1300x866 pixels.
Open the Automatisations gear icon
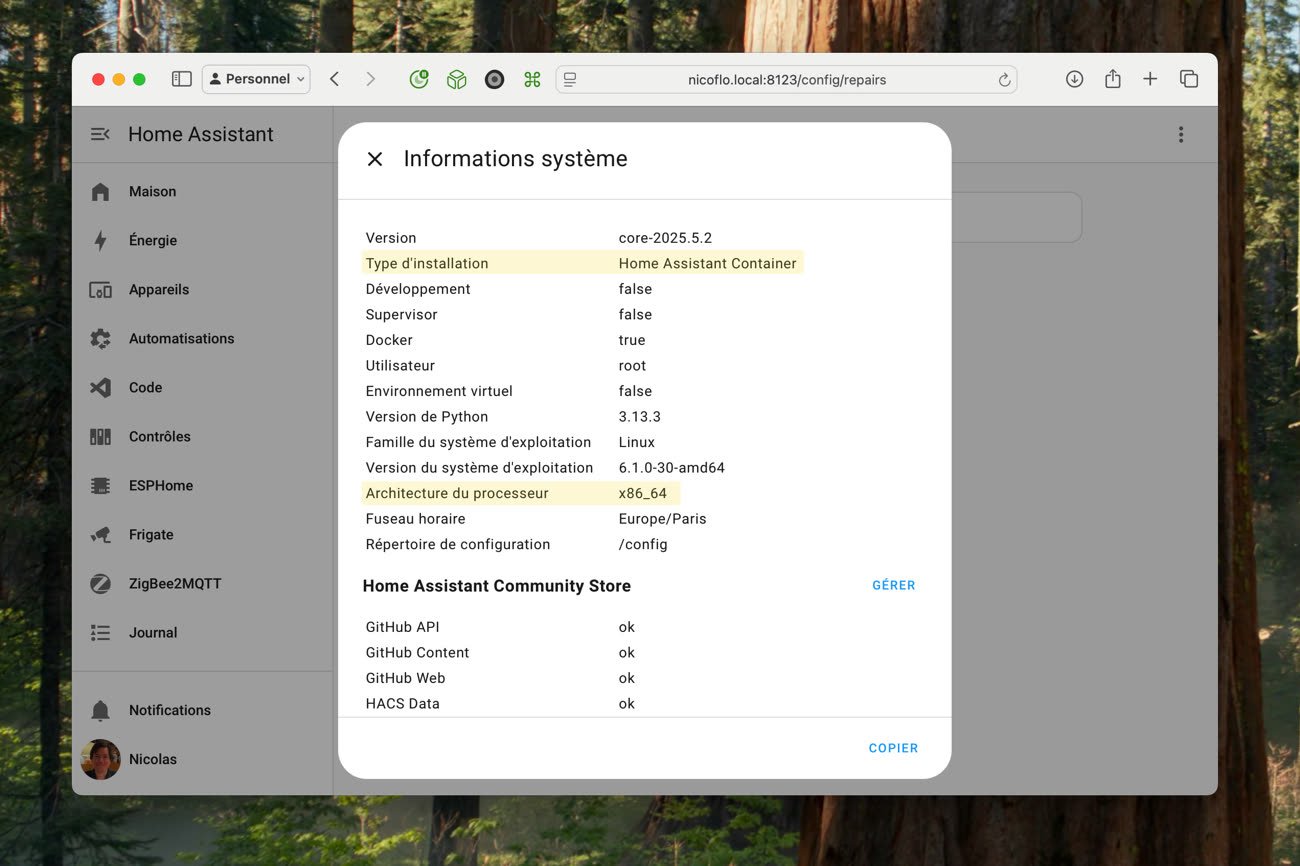(100, 339)
